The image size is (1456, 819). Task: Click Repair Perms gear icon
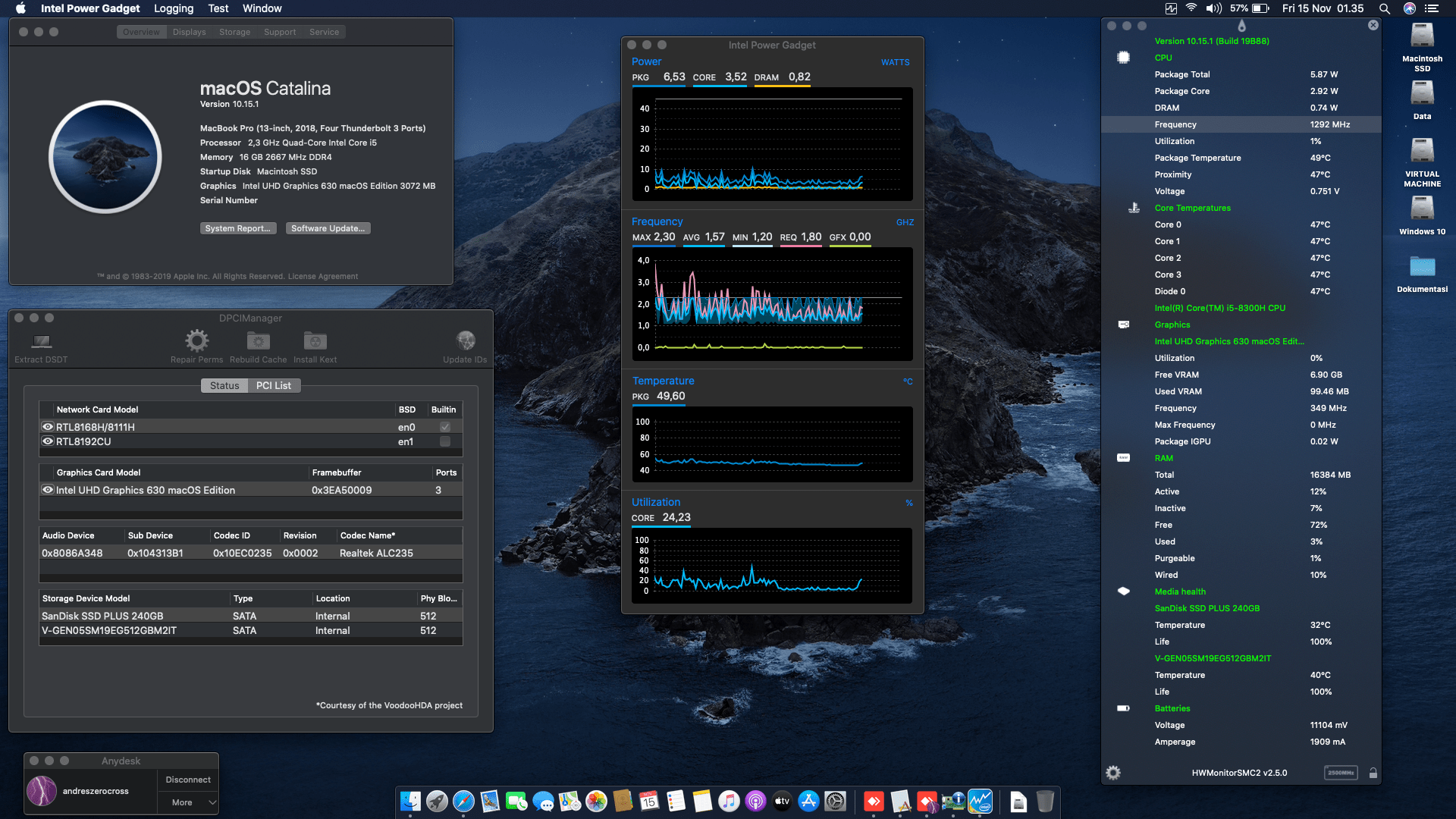pyautogui.click(x=196, y=340)
